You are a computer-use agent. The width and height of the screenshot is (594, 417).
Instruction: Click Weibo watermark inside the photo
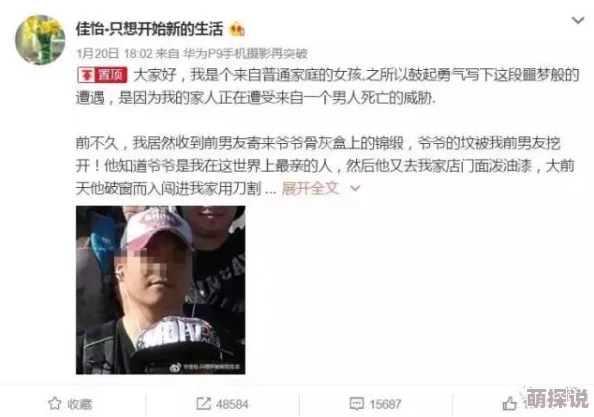205,367
